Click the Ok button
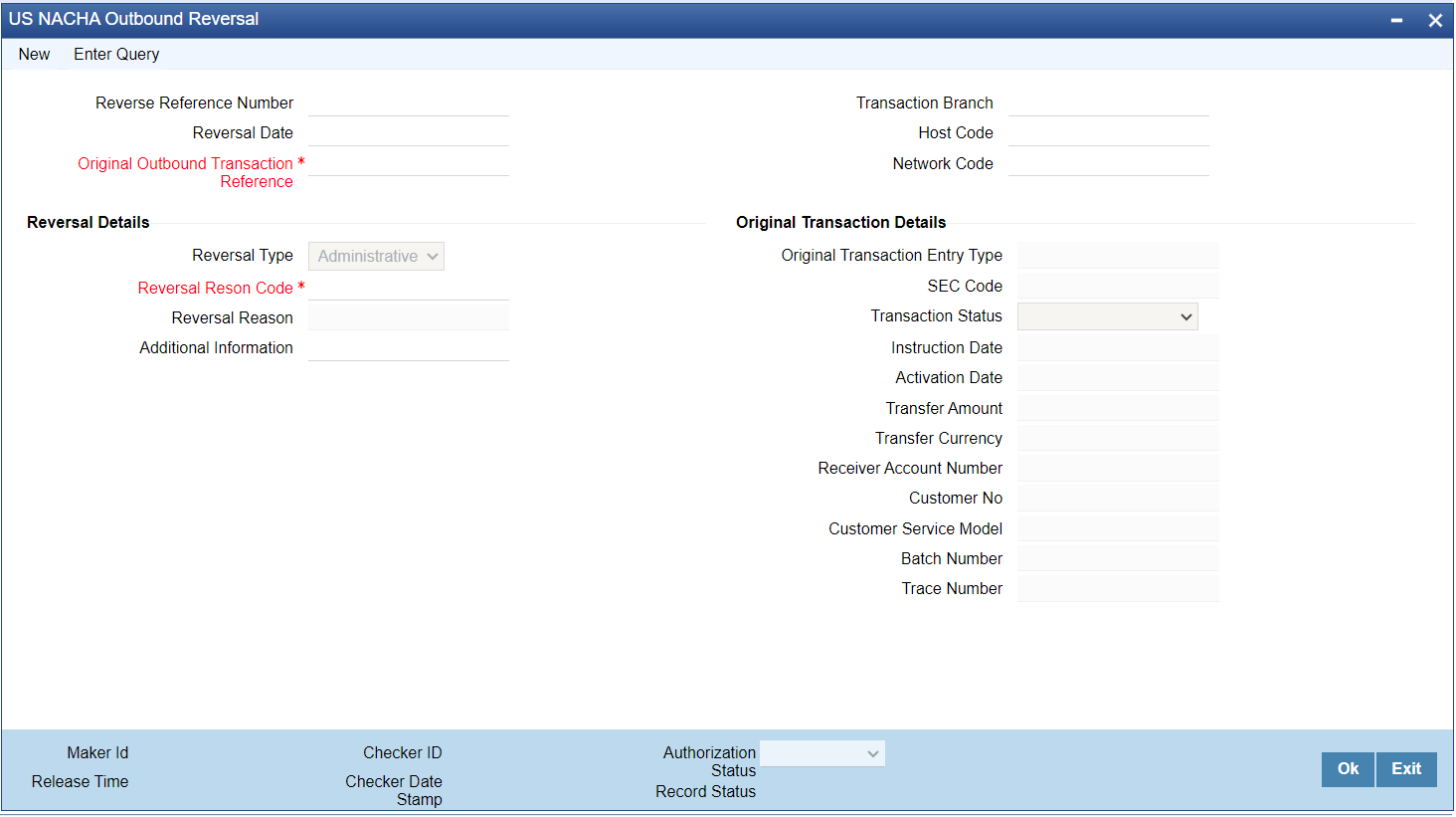Image resolution: width=1456 pixels, height=817 pixels. (x=1348, y=769)
